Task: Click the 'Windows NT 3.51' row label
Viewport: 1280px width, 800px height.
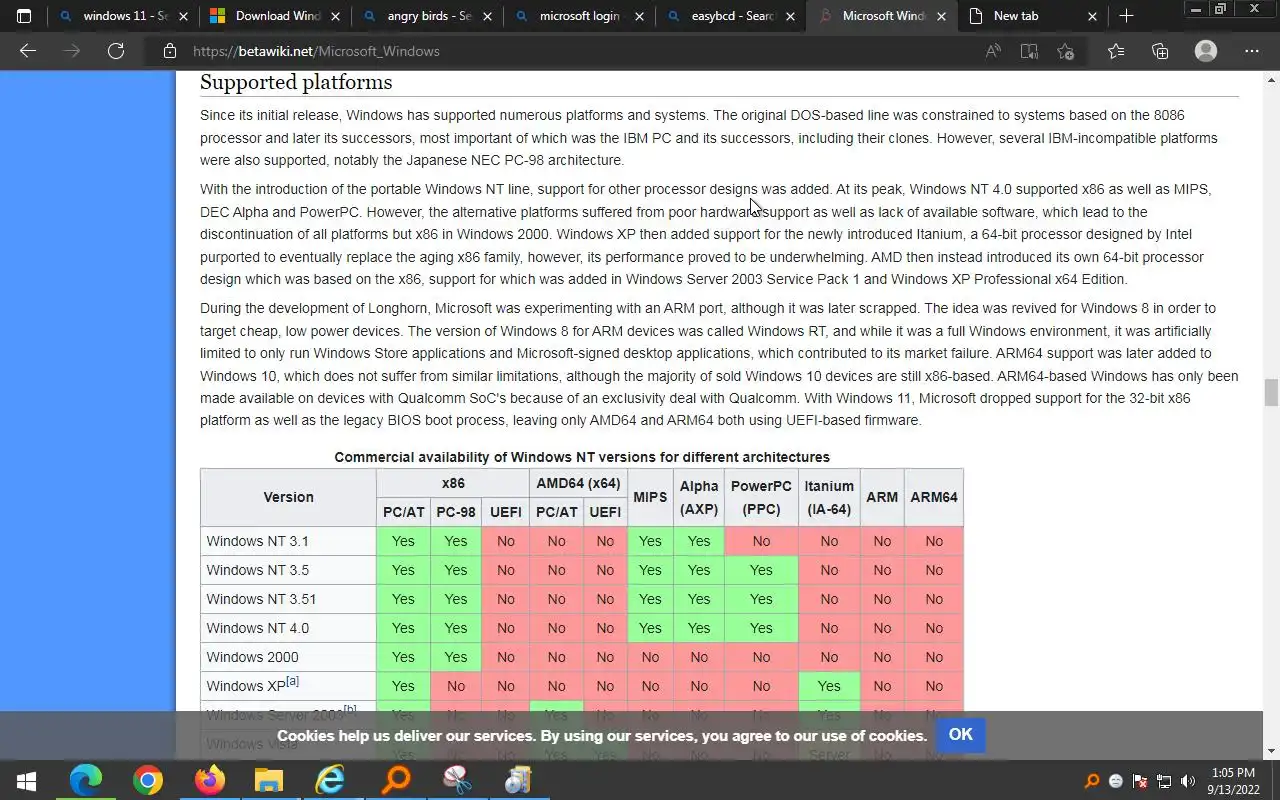Action: pyautogui.click(x=261, y=599)
